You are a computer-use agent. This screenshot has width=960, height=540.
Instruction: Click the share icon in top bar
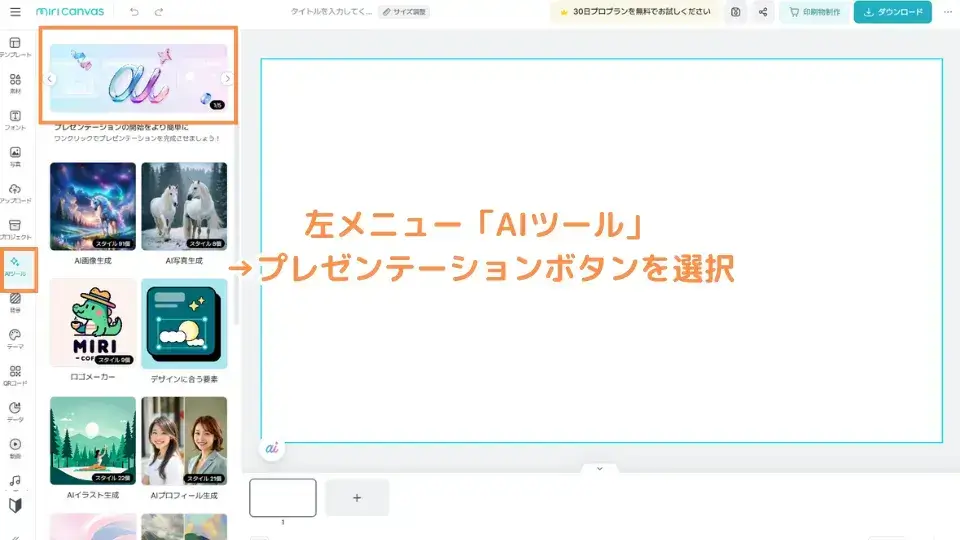[763, 12]
